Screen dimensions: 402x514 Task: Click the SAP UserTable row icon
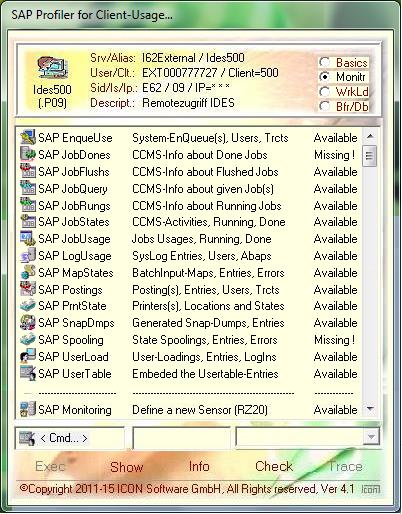click(28, 373)
